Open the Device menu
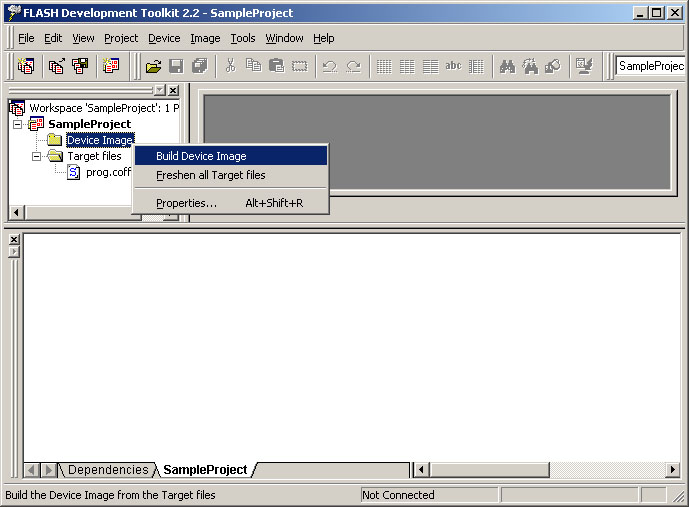 pos(164,38)
